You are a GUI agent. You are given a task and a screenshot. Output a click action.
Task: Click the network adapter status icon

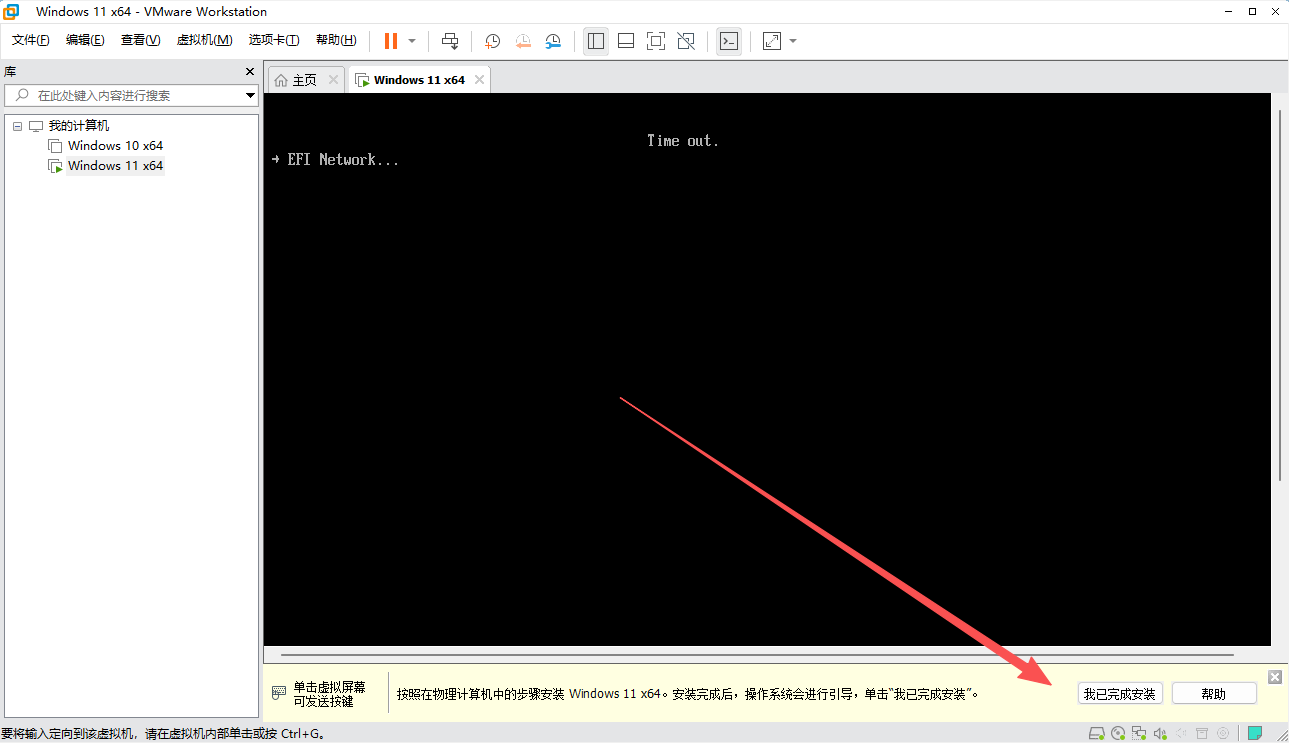[x=1141, y=733]
